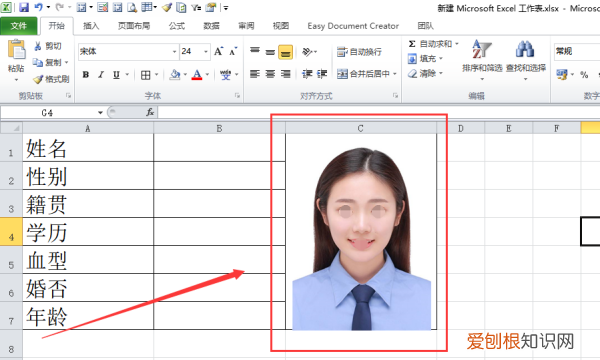Open the Name Box dropdown arrow
The width and height of the screenshot is (600, 360).
point(100,112)
